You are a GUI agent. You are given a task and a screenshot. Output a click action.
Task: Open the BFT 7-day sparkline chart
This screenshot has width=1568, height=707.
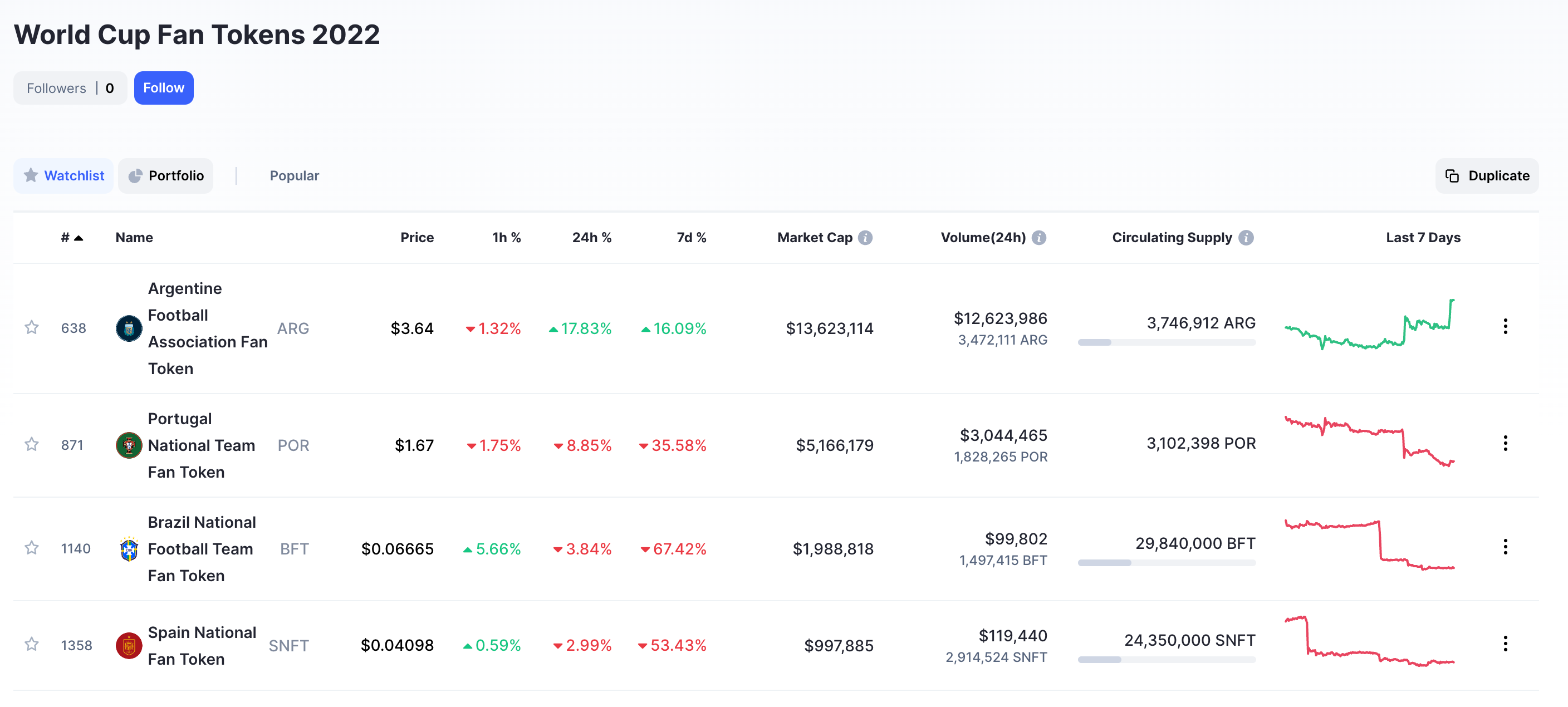pyautogui.click(x=1370, y=545)
